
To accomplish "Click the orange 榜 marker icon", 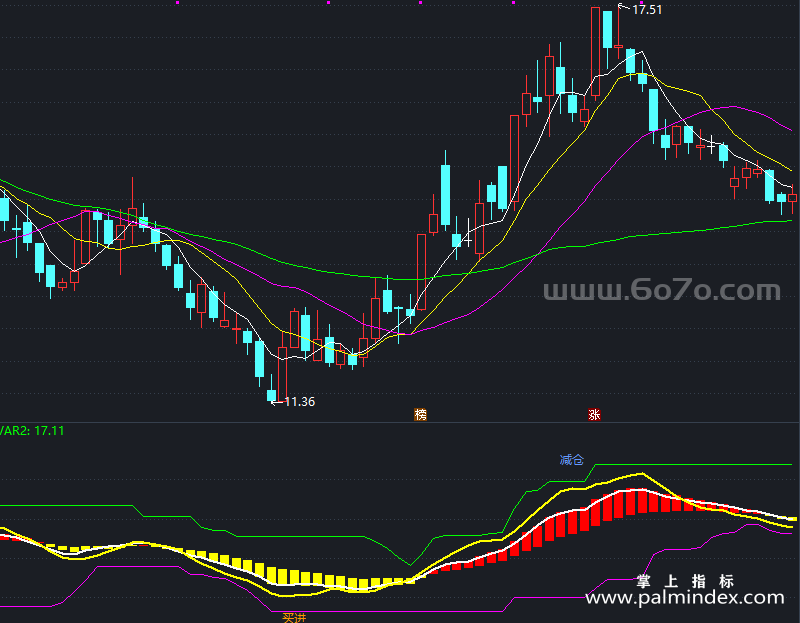I will click(420, 414).
